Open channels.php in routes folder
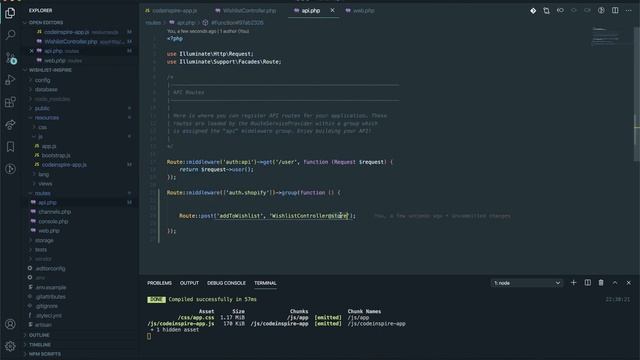 54,212
